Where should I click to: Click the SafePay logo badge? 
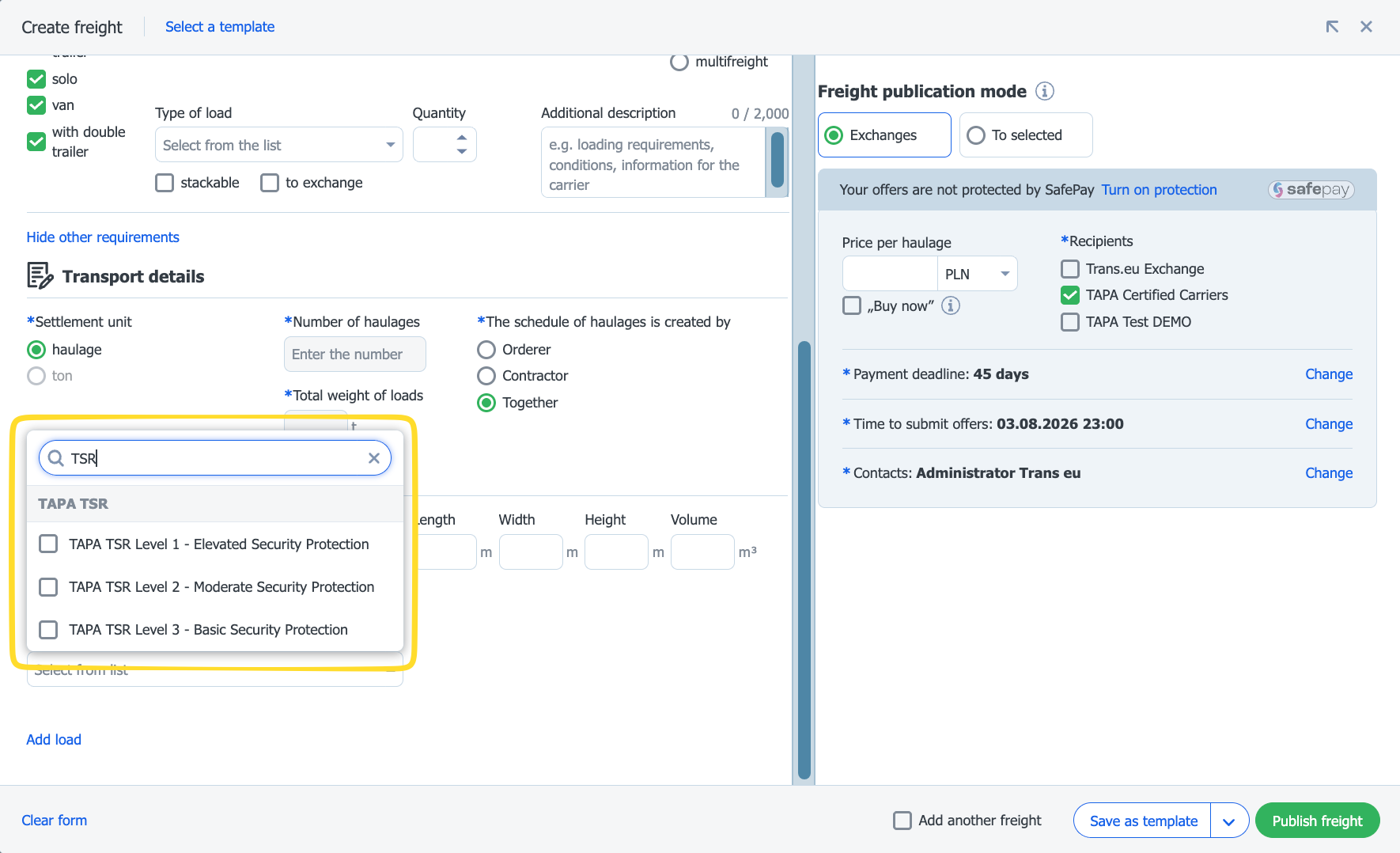pyautogui.click(x=1311, y=190)
